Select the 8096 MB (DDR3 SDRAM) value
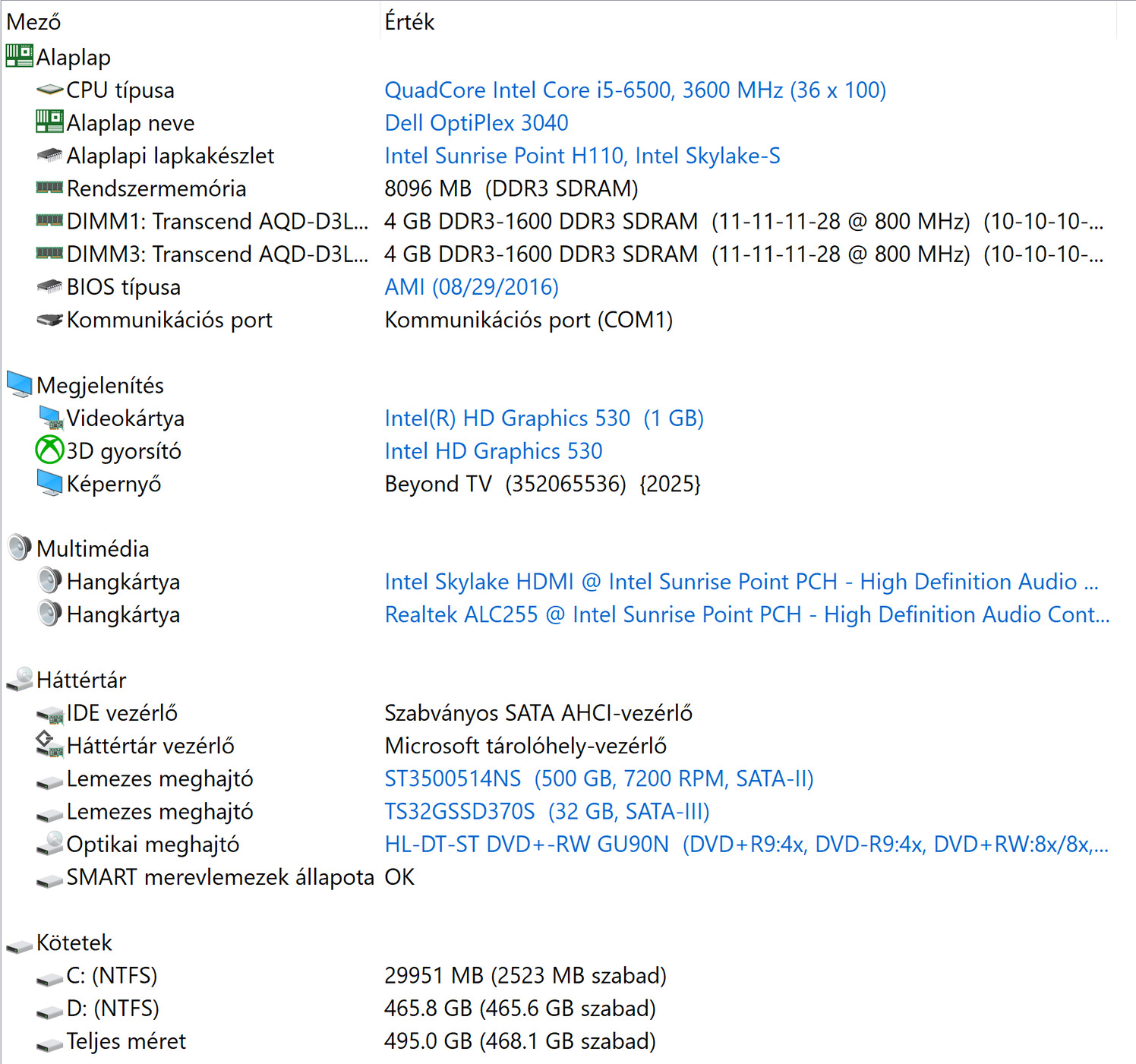The height and width of the screenshot is (1064, 1136). 511,188
